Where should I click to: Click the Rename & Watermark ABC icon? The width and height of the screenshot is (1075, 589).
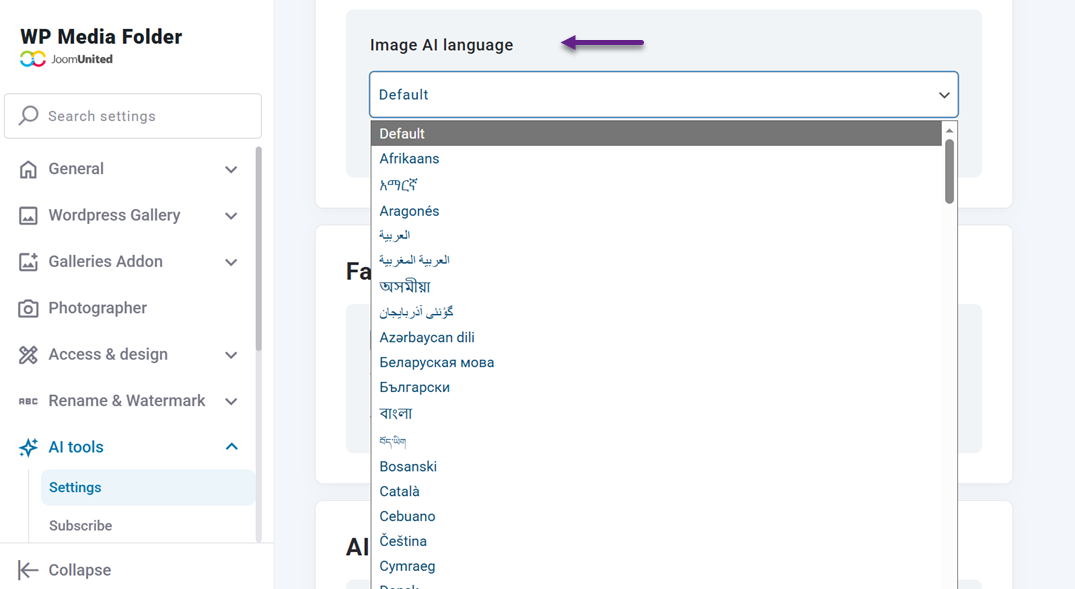pyautogui.click(x=27, y=400)
